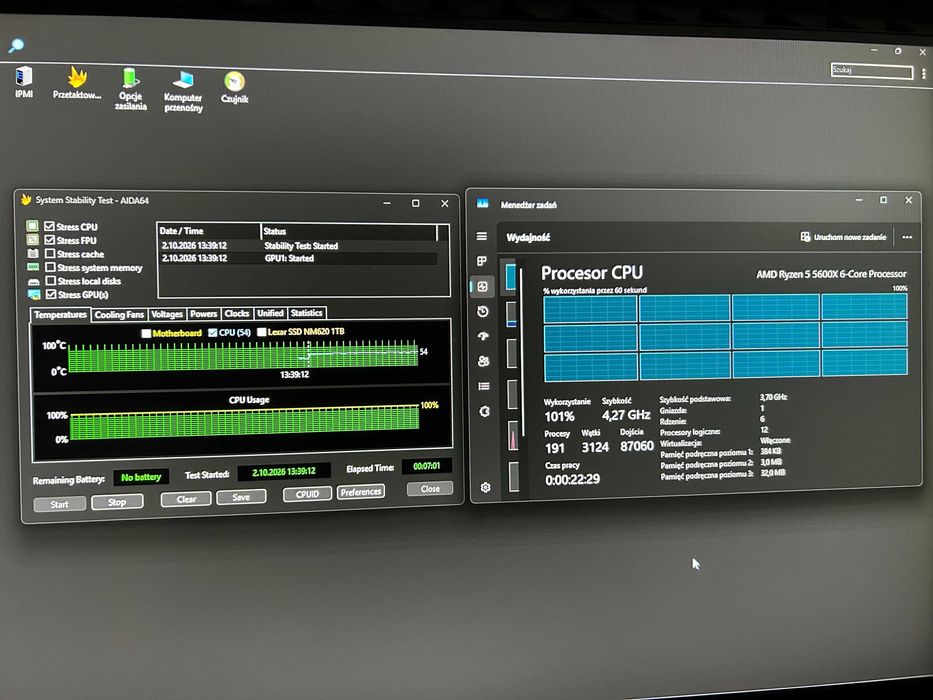Select the 'GPU1: Started' log row
Screen dimensions: 933x700
pyautogui.click(x=299, y=258)
